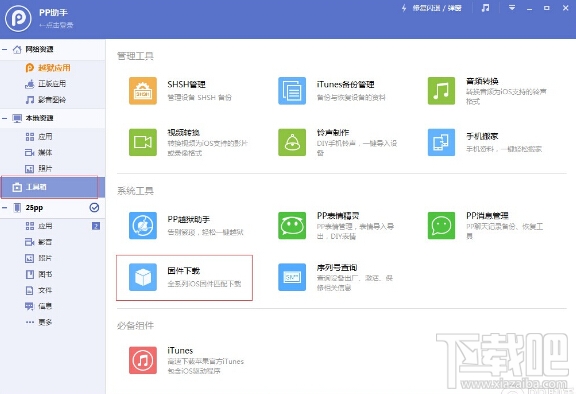
Task: Open 信息 under the 25pp device
Action: [39, 306]
